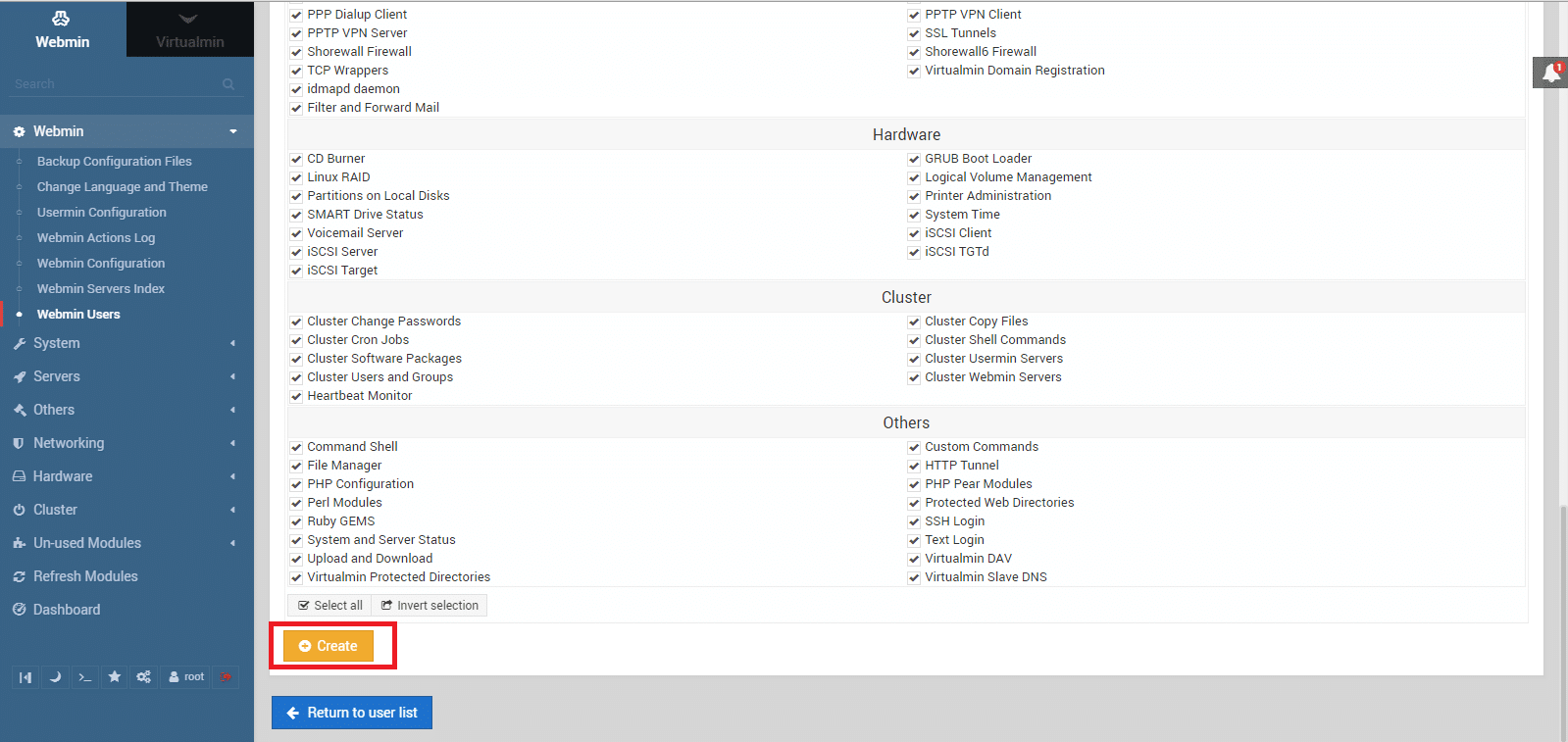This screenshot has width=1568, height=742.
Task: Click the Select all button
Action: coord(329,606)
